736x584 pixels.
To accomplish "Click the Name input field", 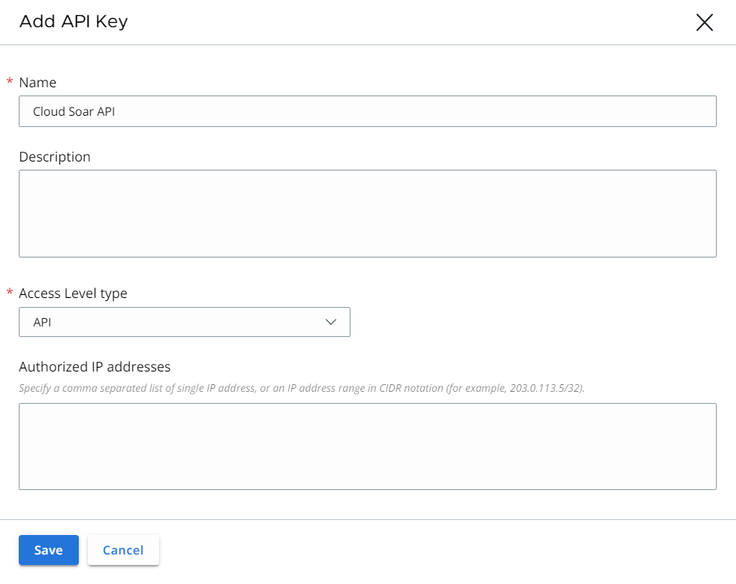I will (x=367, y=111).
